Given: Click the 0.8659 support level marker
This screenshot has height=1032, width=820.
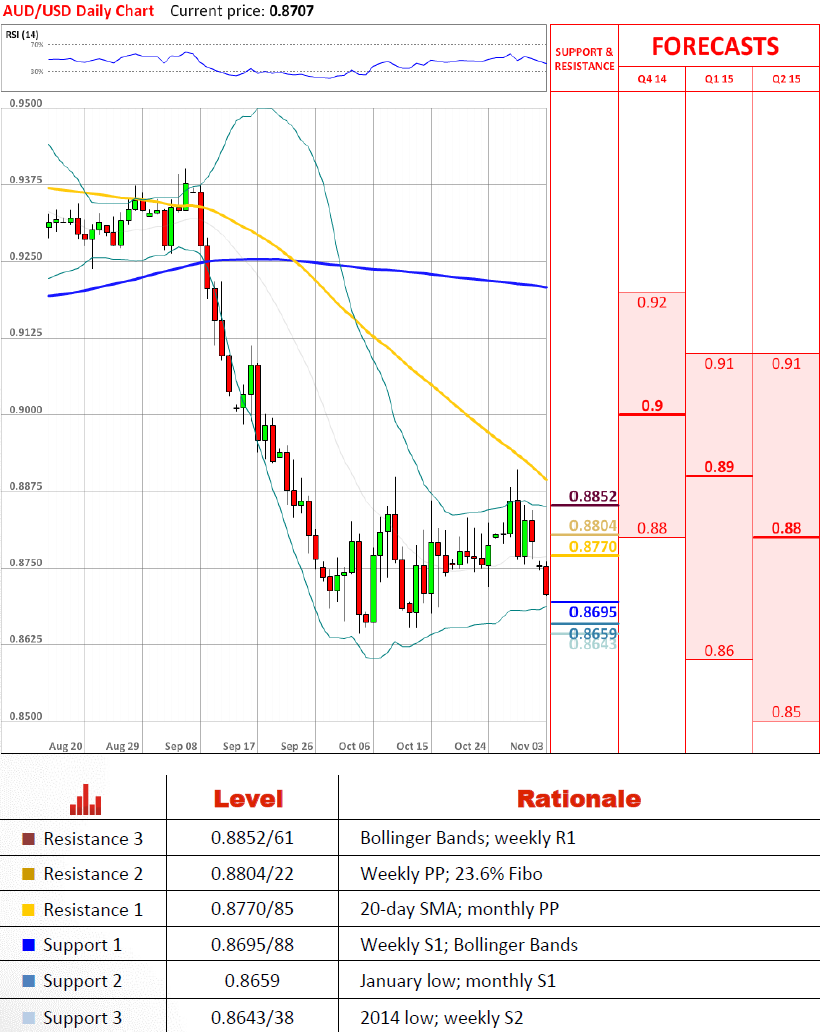Looking at the screenshot, I should pos(592,633).
